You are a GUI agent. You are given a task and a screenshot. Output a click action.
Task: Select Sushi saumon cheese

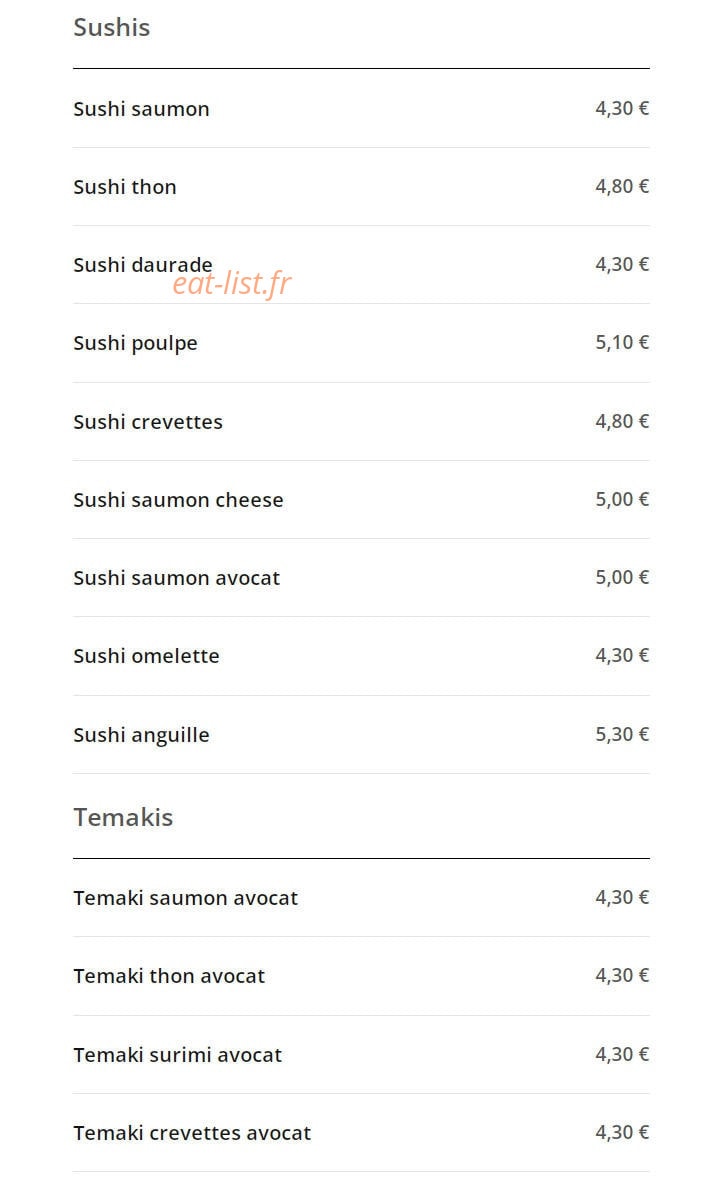point(361,499)
